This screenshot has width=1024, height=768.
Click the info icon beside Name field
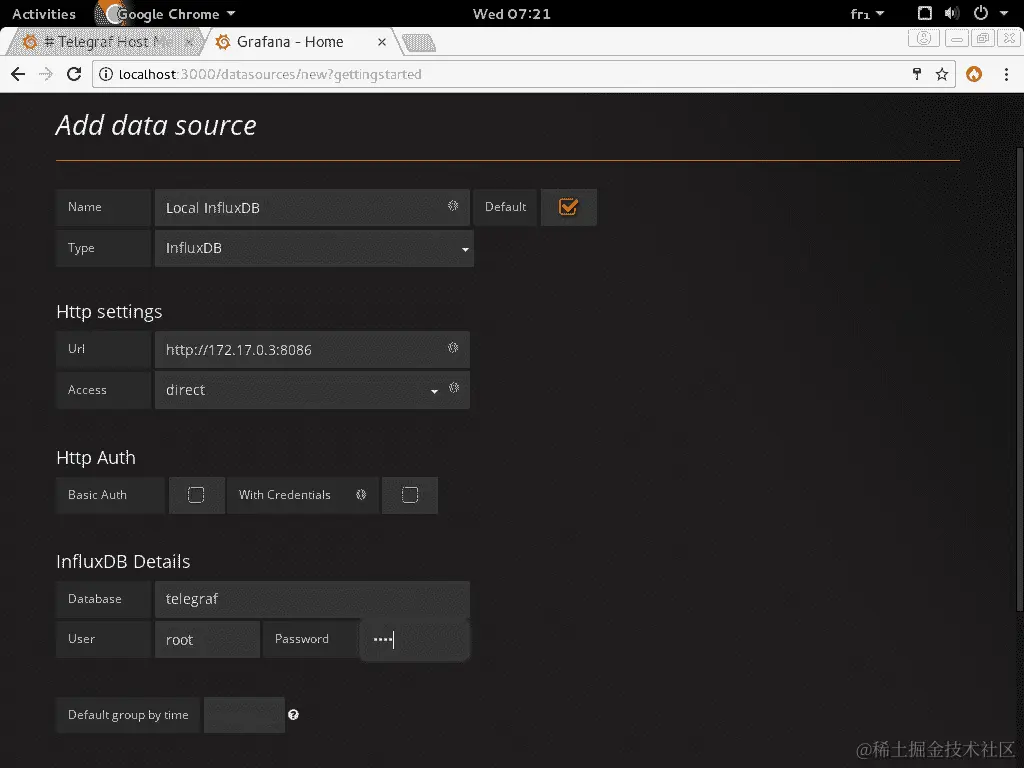point(453,206)
